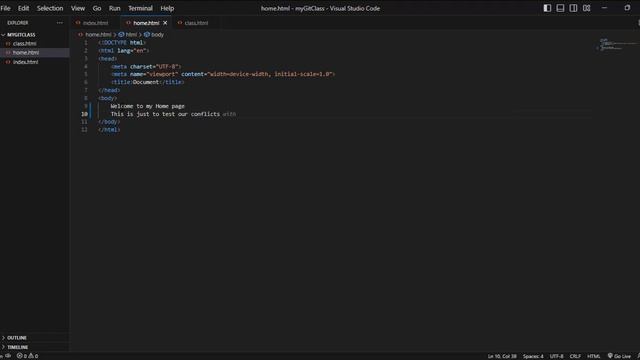Change line endings via CRLF

pos(575,356)
